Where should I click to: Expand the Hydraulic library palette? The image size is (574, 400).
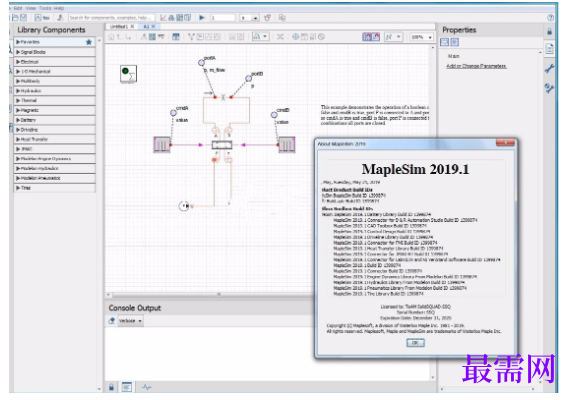55,91
